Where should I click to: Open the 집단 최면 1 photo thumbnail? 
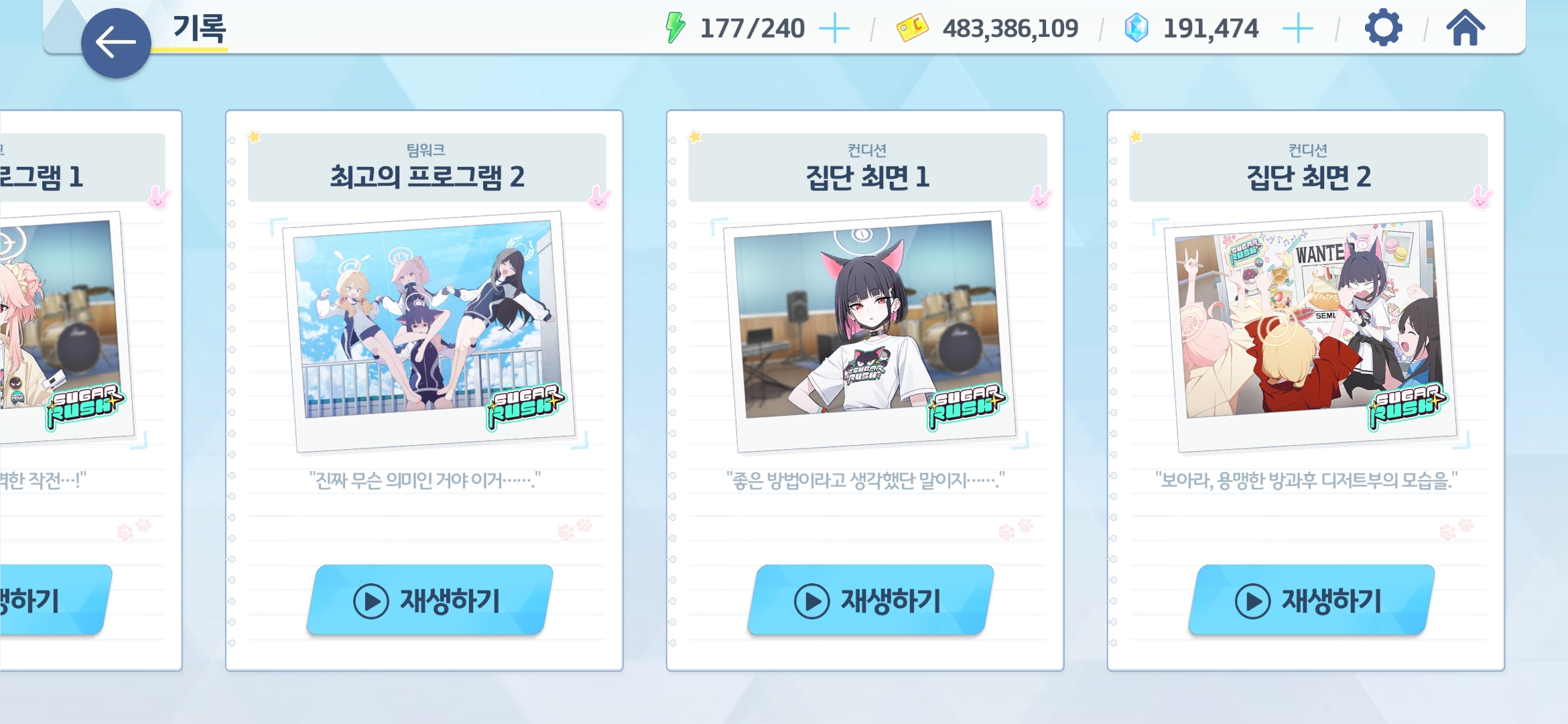[x=870, y=331]
